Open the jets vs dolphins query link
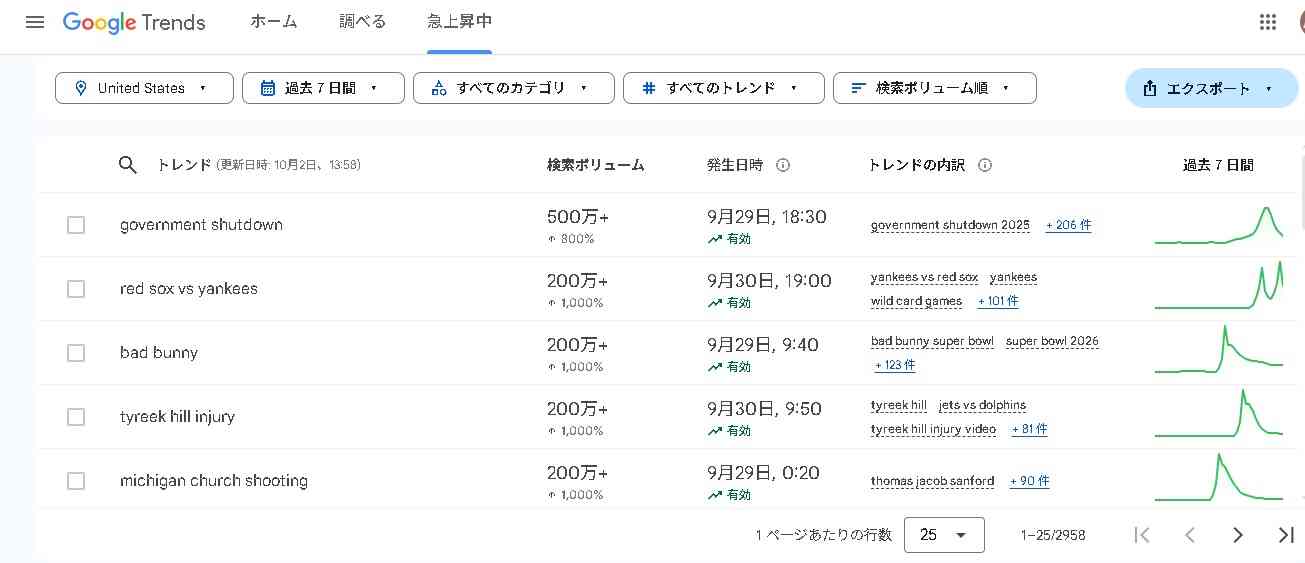 982,405
